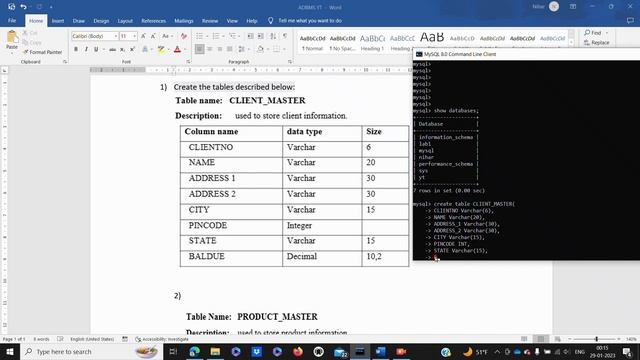The image size is (640, 360).
Task: Center the paragraph text
Action: tap(209, 49)
